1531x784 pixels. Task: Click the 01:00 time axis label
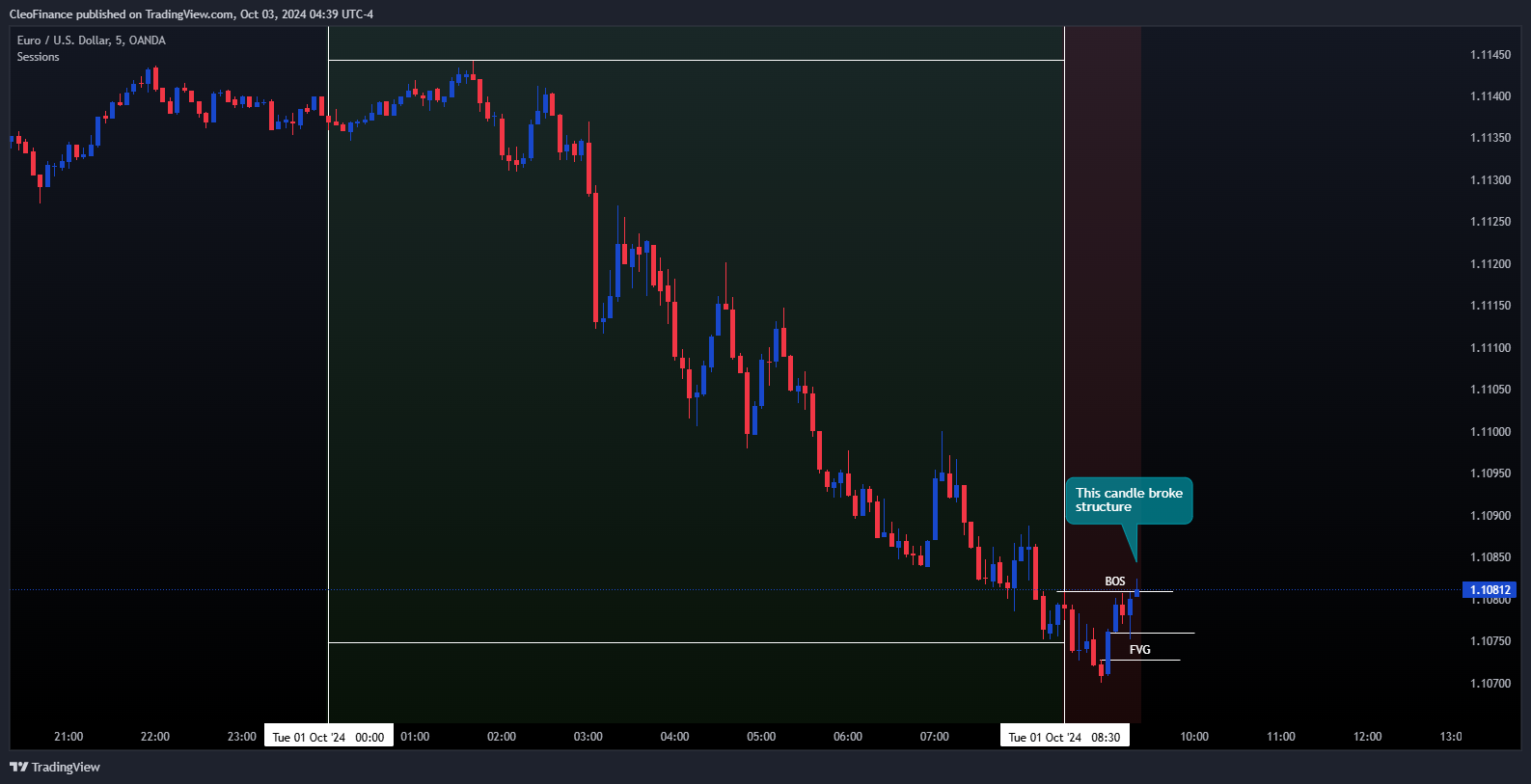pos(415,737)
